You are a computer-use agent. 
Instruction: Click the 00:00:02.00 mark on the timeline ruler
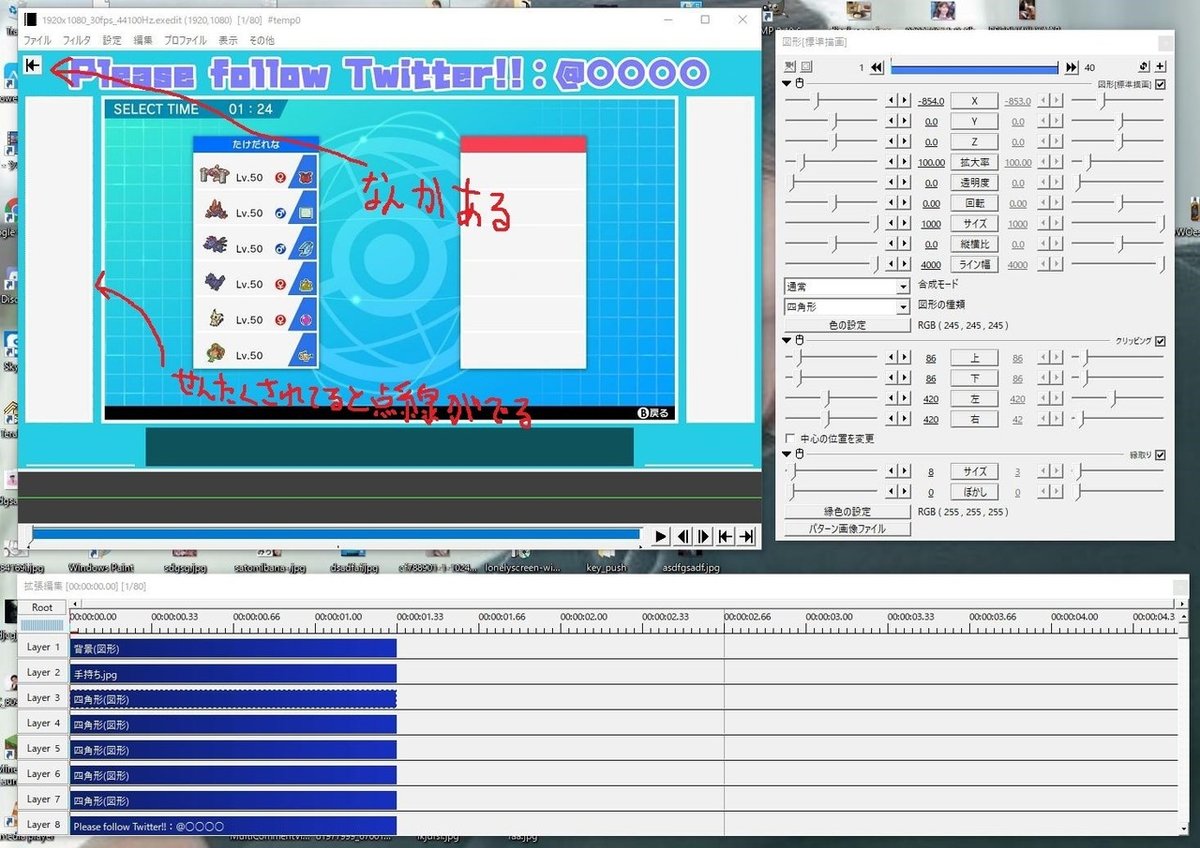click(584, 617)
